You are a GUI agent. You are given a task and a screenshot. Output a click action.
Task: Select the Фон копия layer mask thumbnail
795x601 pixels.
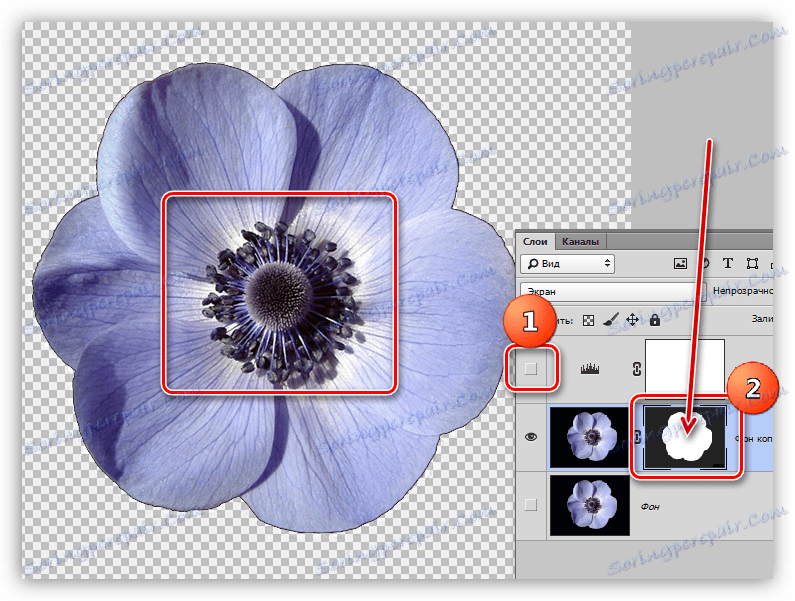685,437
